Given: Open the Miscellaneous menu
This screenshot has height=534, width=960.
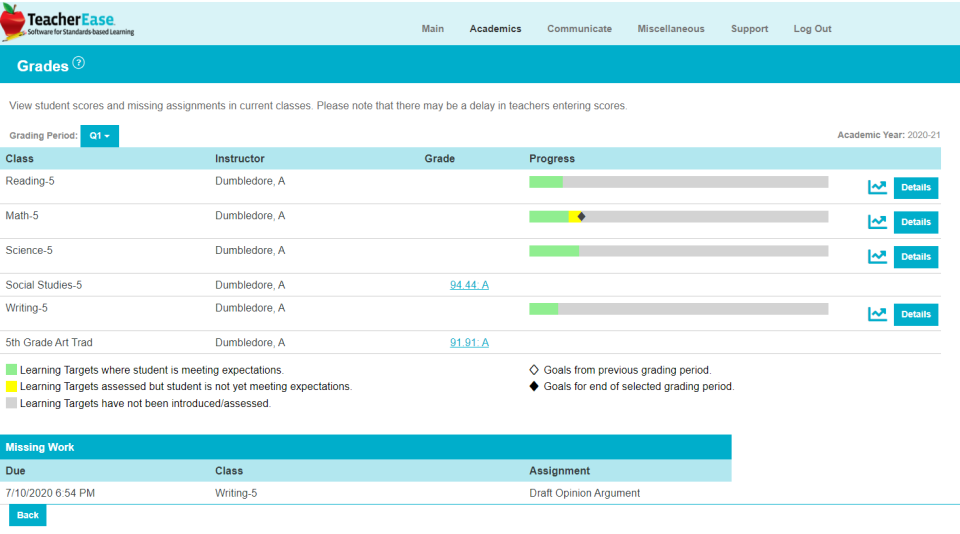Looking at the screenshot, I should point(671,29).
